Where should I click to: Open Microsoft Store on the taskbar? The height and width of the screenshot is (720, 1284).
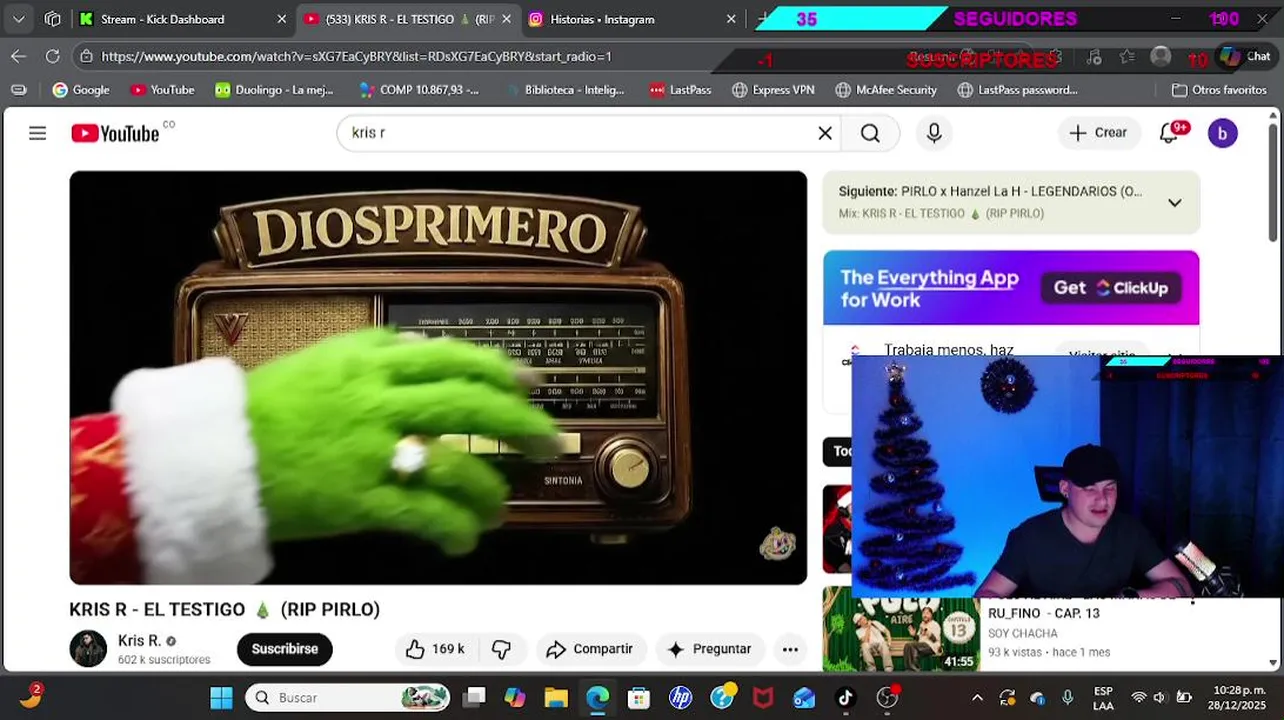(638, 698)
